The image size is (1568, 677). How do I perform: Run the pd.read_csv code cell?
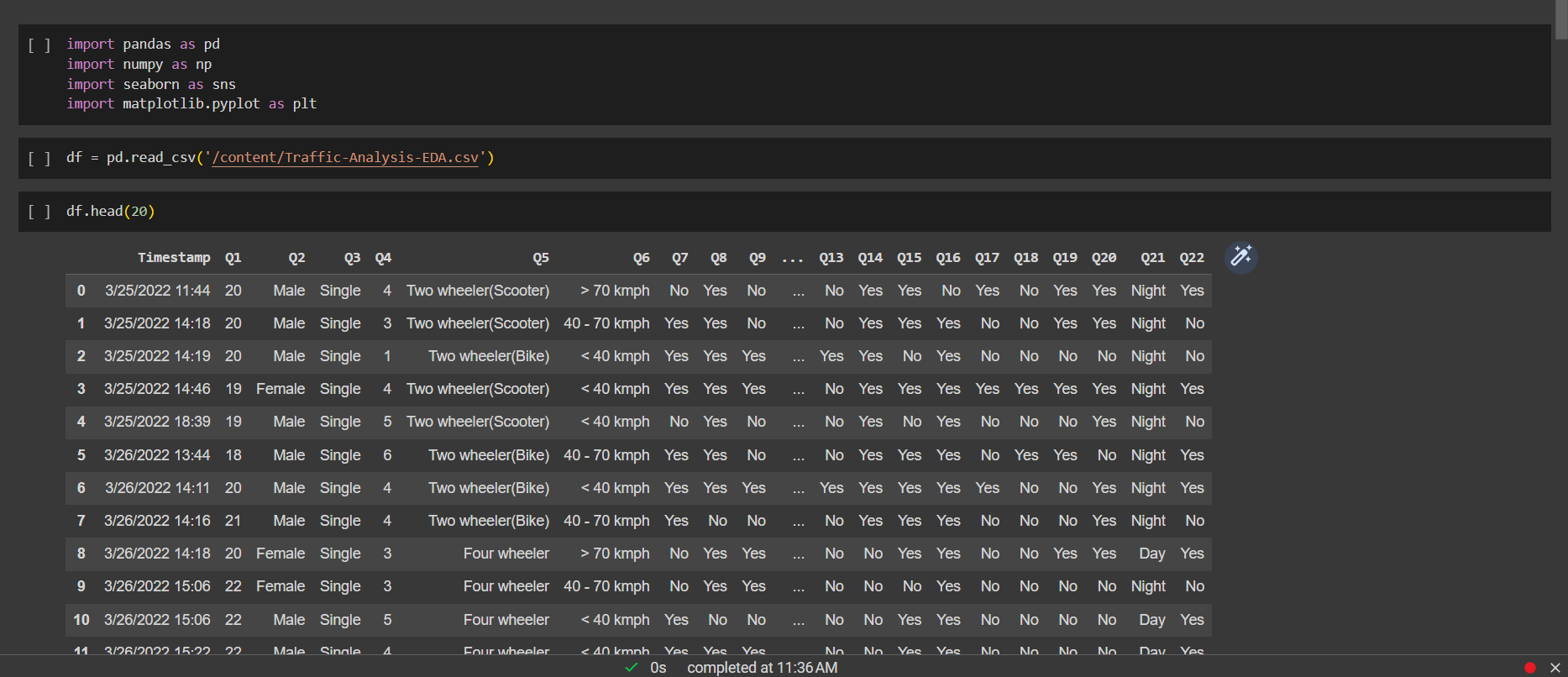click(x=39, y=159)
